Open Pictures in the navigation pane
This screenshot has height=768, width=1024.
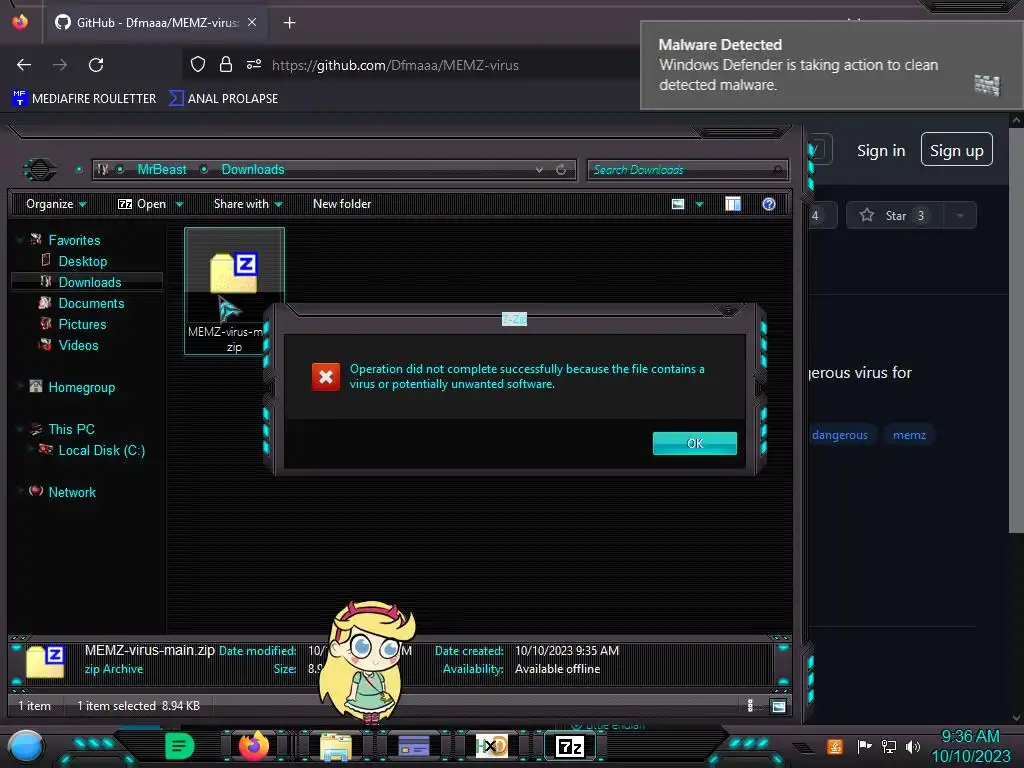click(82, 324)
